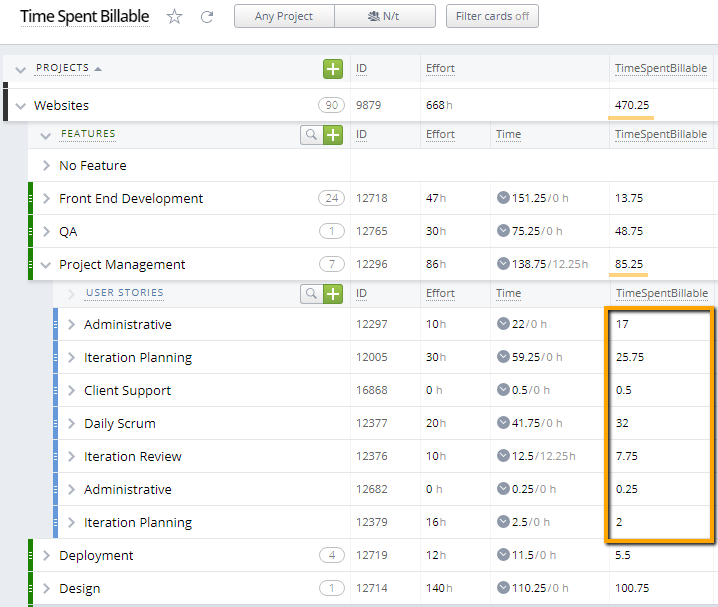718x607 pixels.
Task: Star the Time Spent Billable view as favorite
Action: (174, 17)
